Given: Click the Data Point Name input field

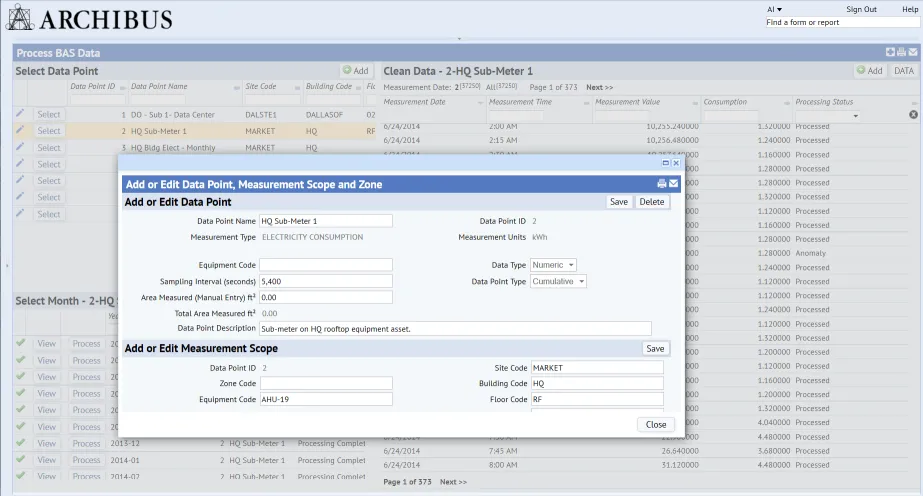Looking at the screenshot, I should [326, 221].
